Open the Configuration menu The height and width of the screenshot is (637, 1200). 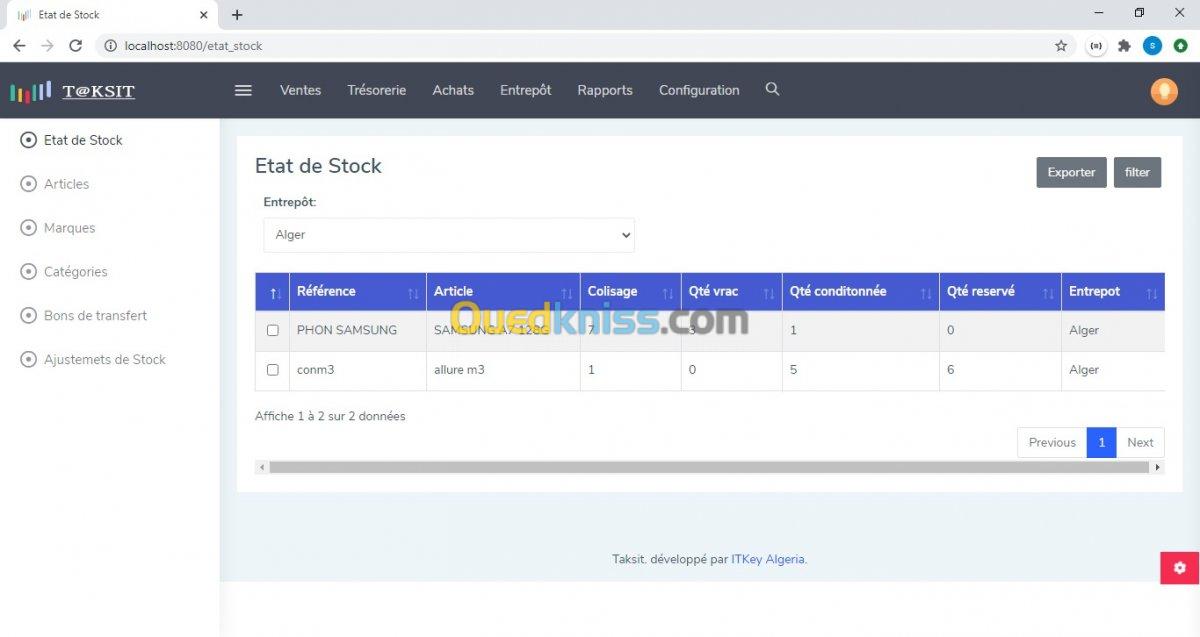[x=699, y=90]
